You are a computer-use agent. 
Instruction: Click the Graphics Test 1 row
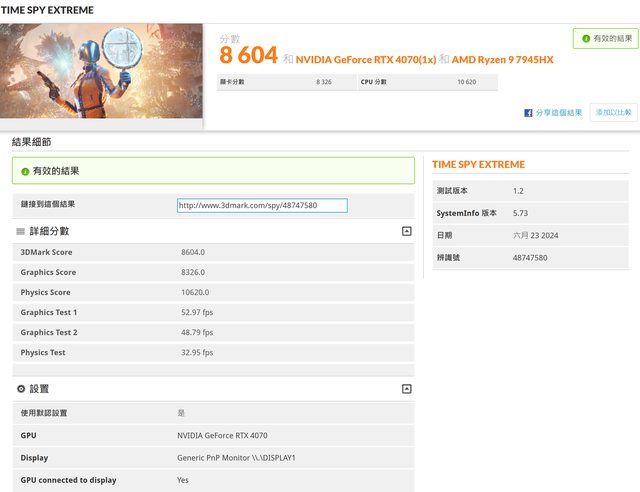click(212, 312)
